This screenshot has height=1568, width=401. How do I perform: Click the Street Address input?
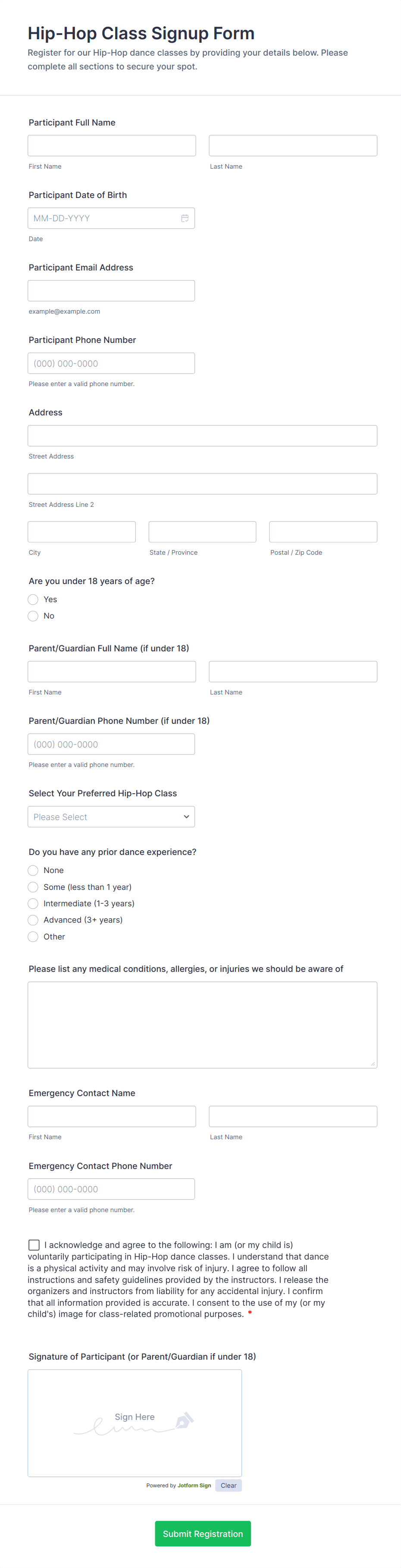(202, 436)
